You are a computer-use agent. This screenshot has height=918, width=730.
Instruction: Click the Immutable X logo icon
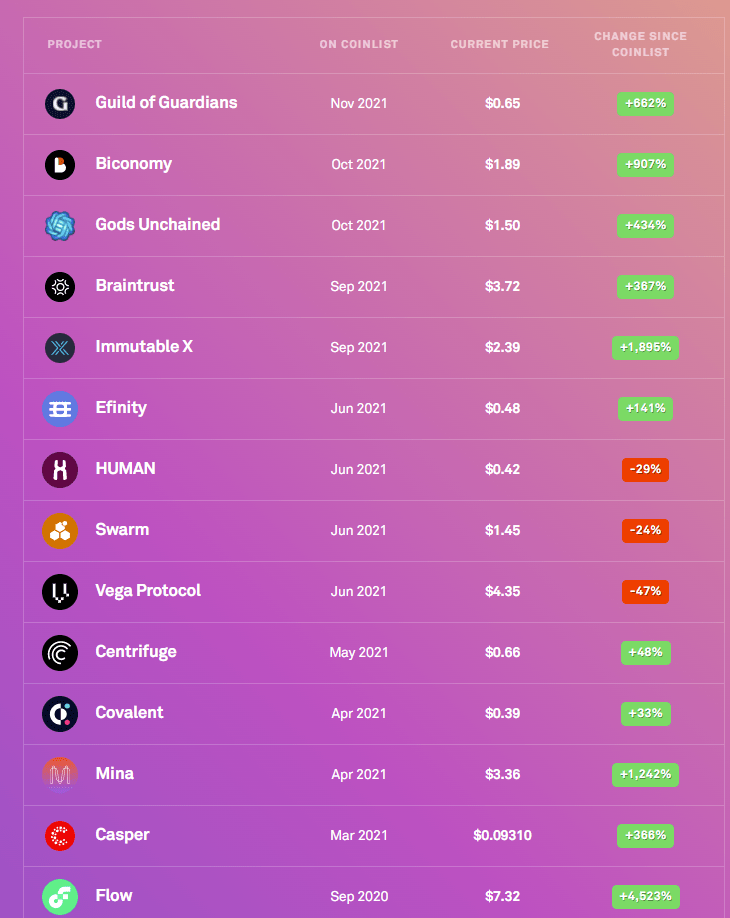coord(60,348)
